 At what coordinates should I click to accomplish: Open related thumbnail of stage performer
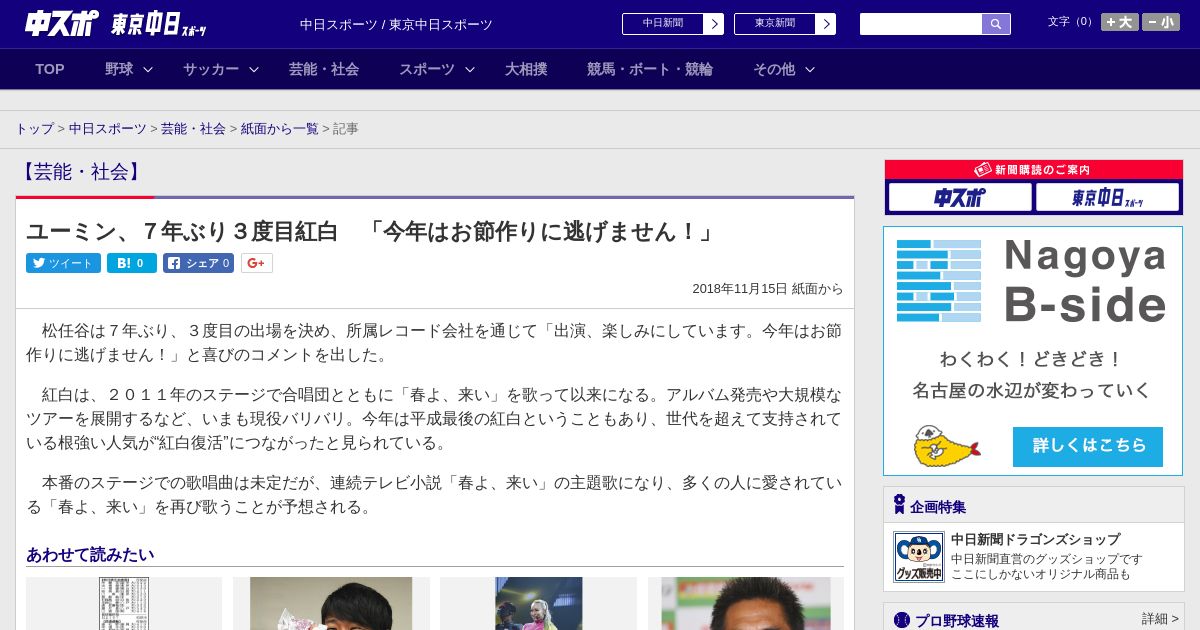pyautogui.click(x=538, y=603)
